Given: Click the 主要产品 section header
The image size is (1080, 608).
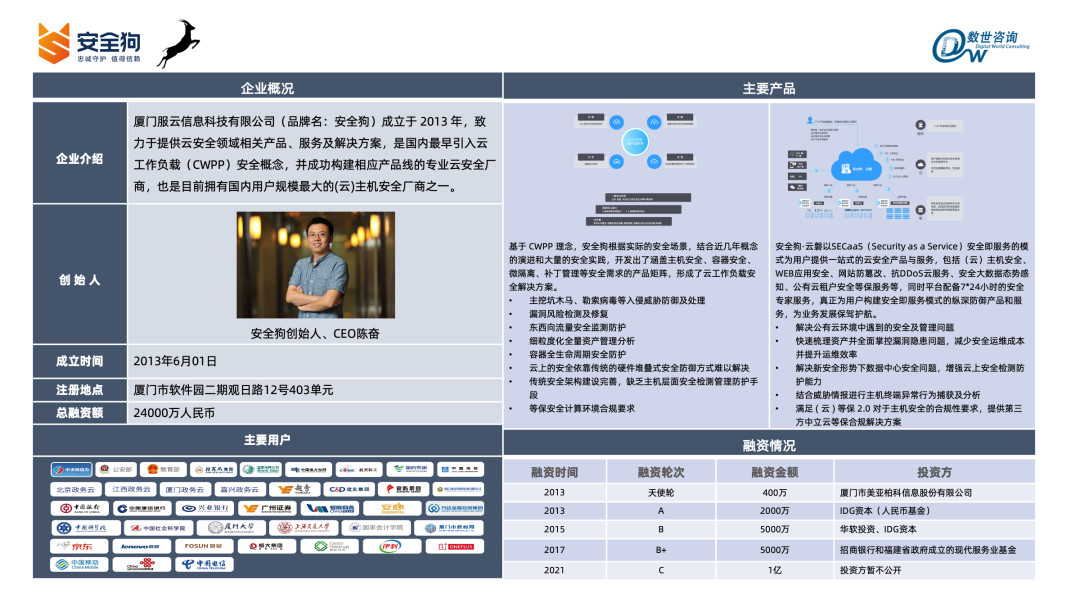Looking at the screenshot, I should coord(769,88).
